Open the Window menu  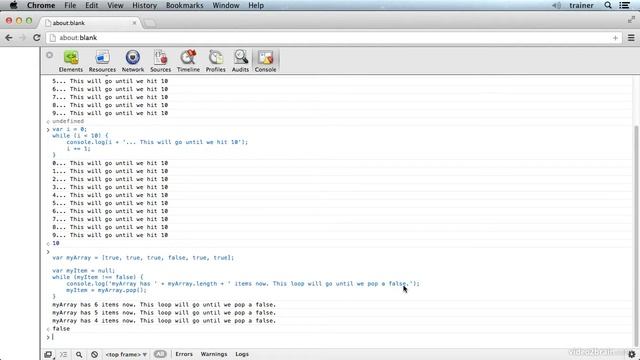[x=226, y=5]
